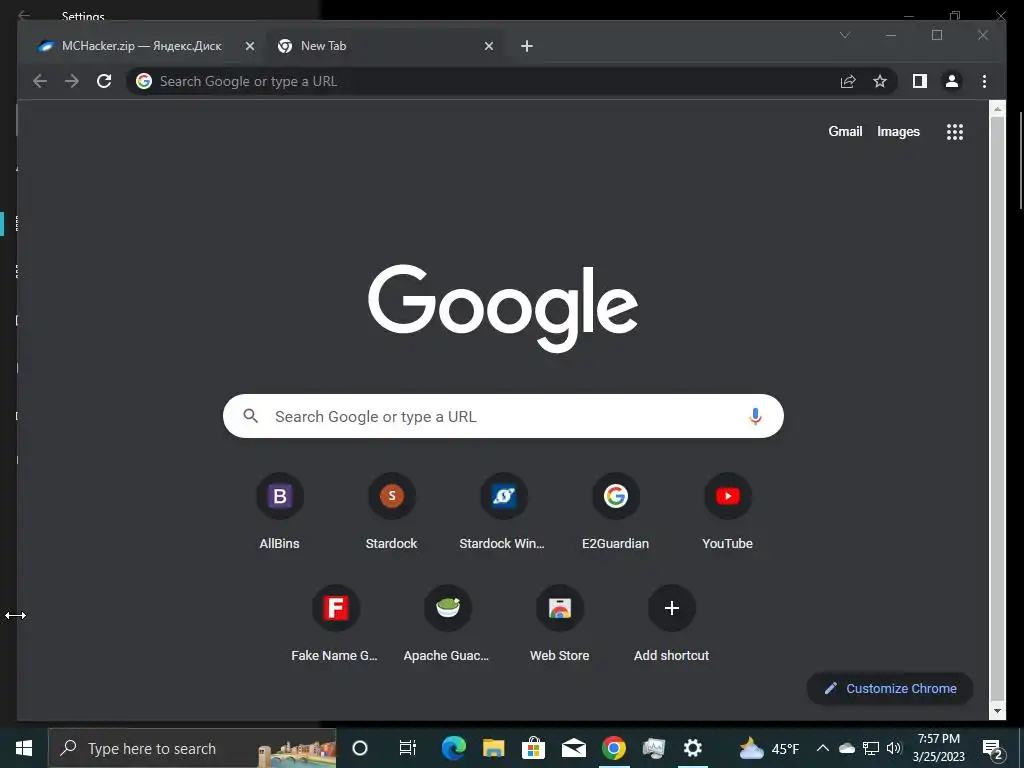Open the Chrome profile avatar

[952, 81]
